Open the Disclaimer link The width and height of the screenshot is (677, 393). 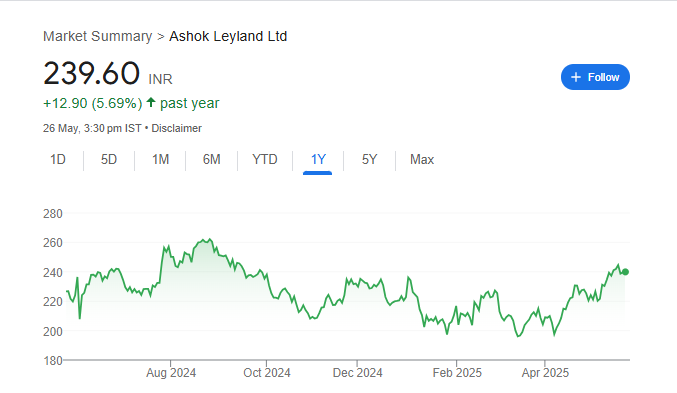176,128
